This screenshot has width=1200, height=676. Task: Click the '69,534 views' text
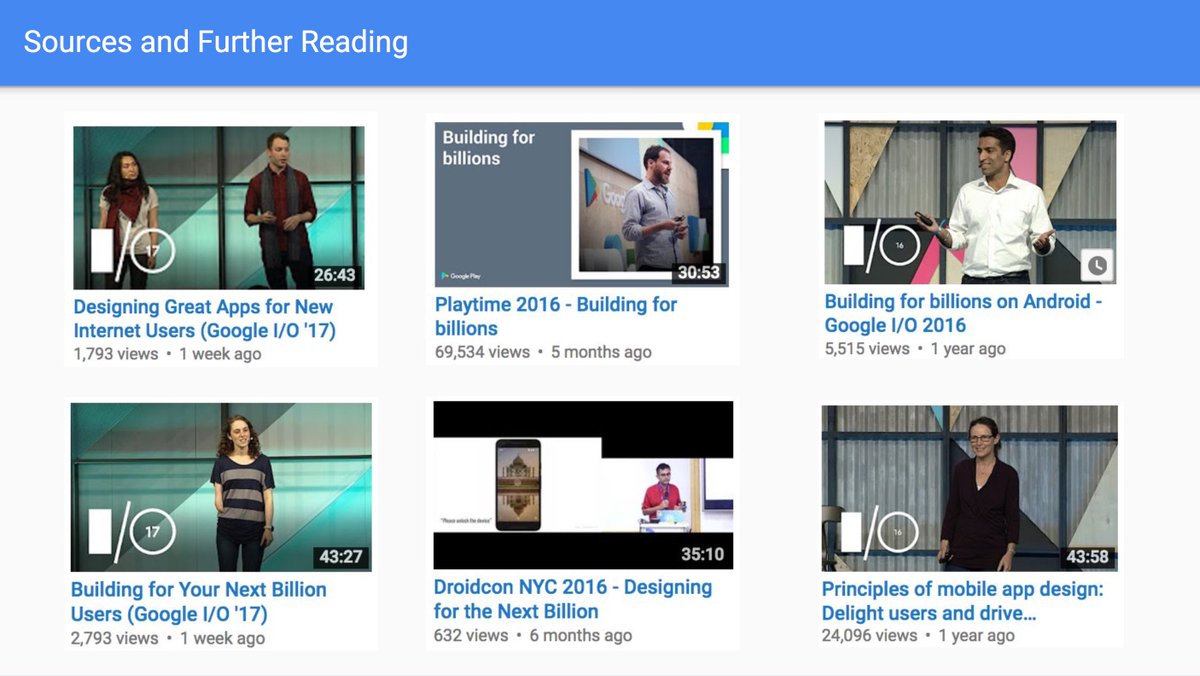tap(482, 352)
